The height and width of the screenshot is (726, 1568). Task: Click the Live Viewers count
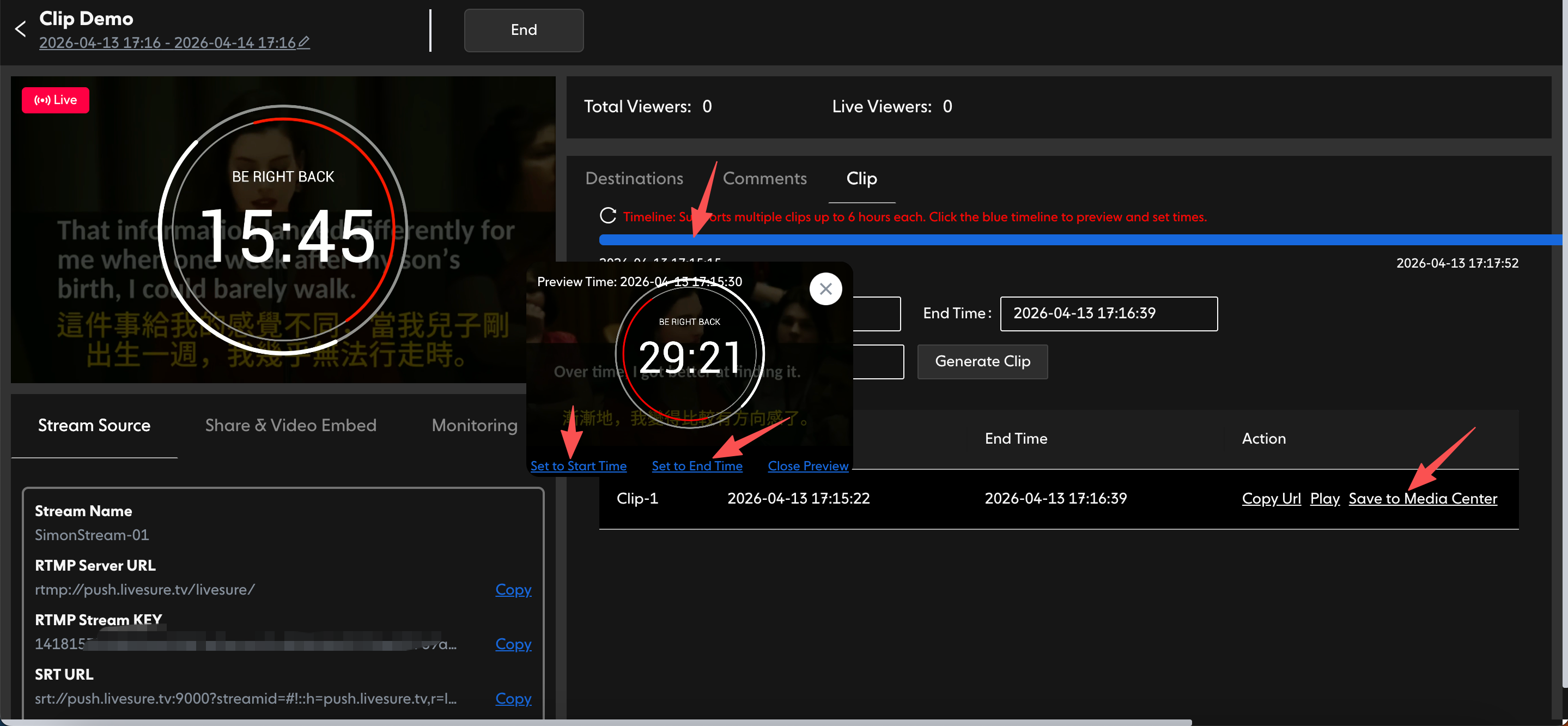(947, 107)
